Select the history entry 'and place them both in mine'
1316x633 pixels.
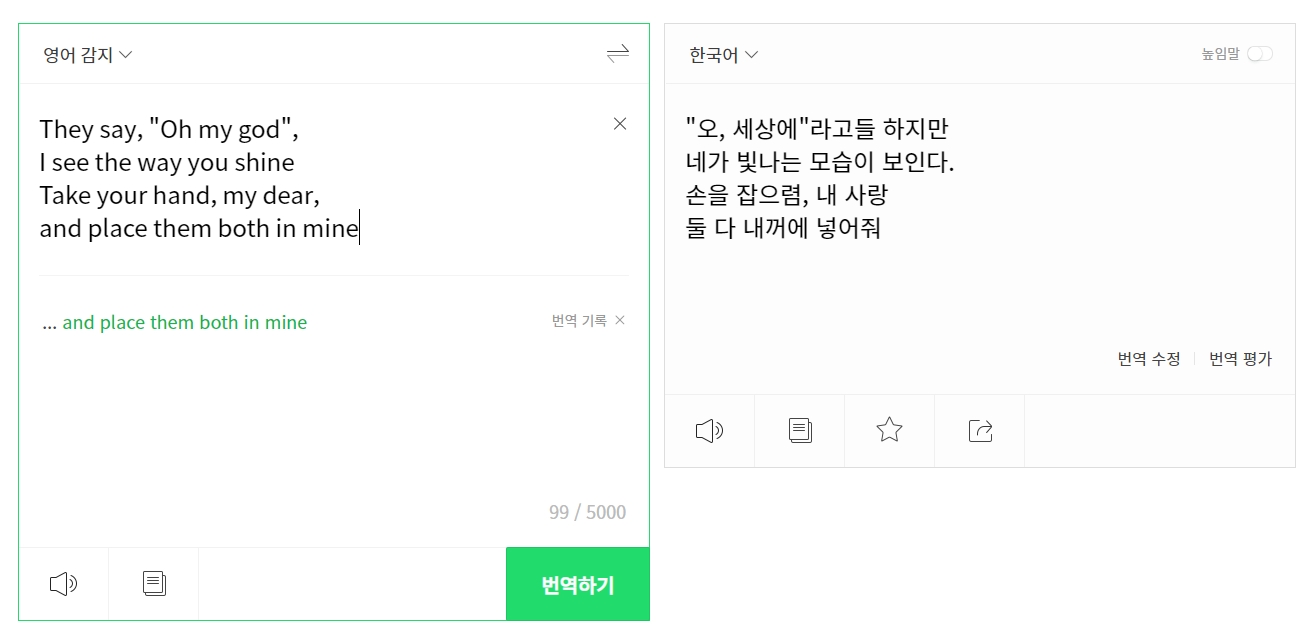coord(176,322)
